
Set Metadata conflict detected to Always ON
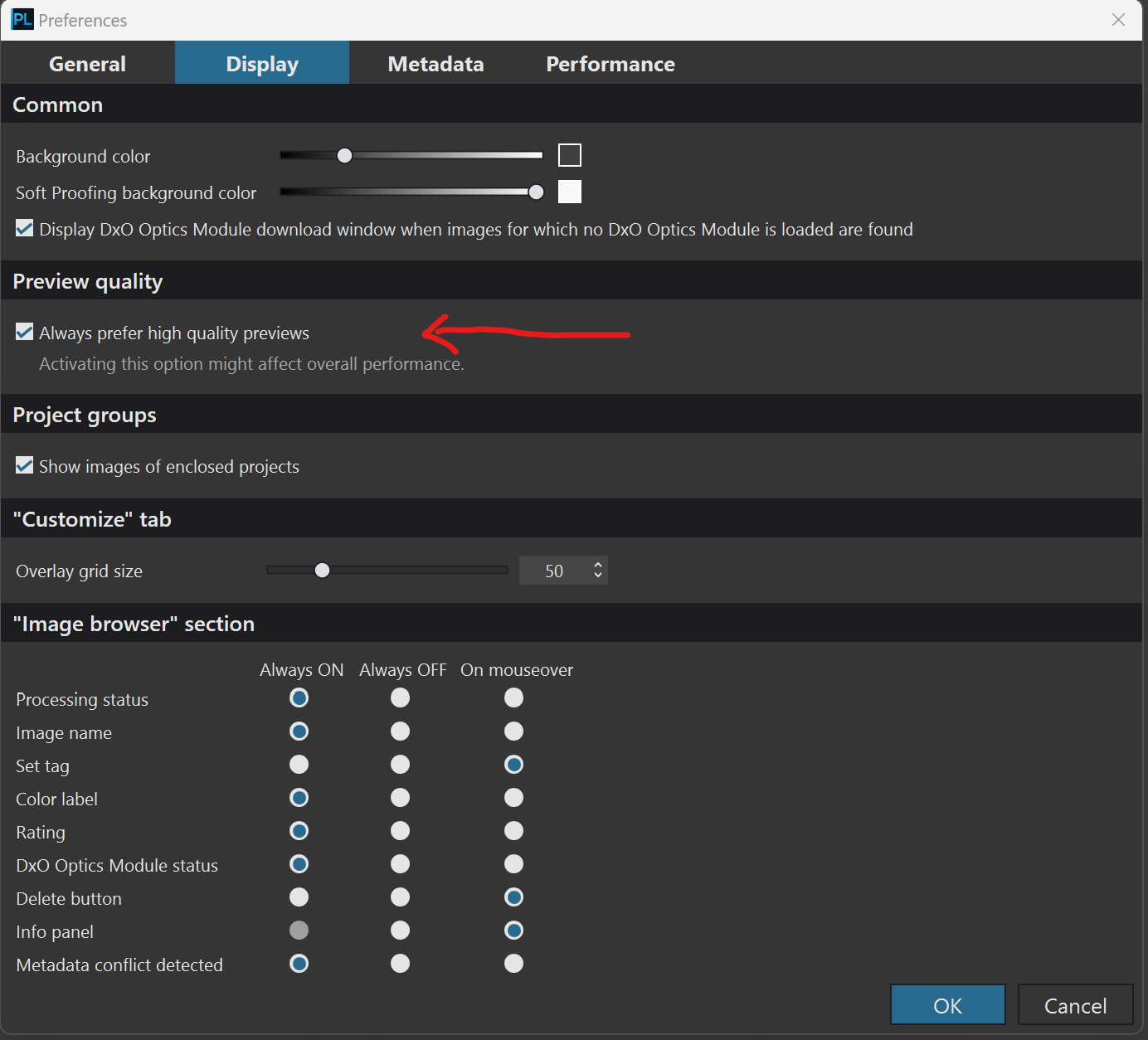[299, 964]
